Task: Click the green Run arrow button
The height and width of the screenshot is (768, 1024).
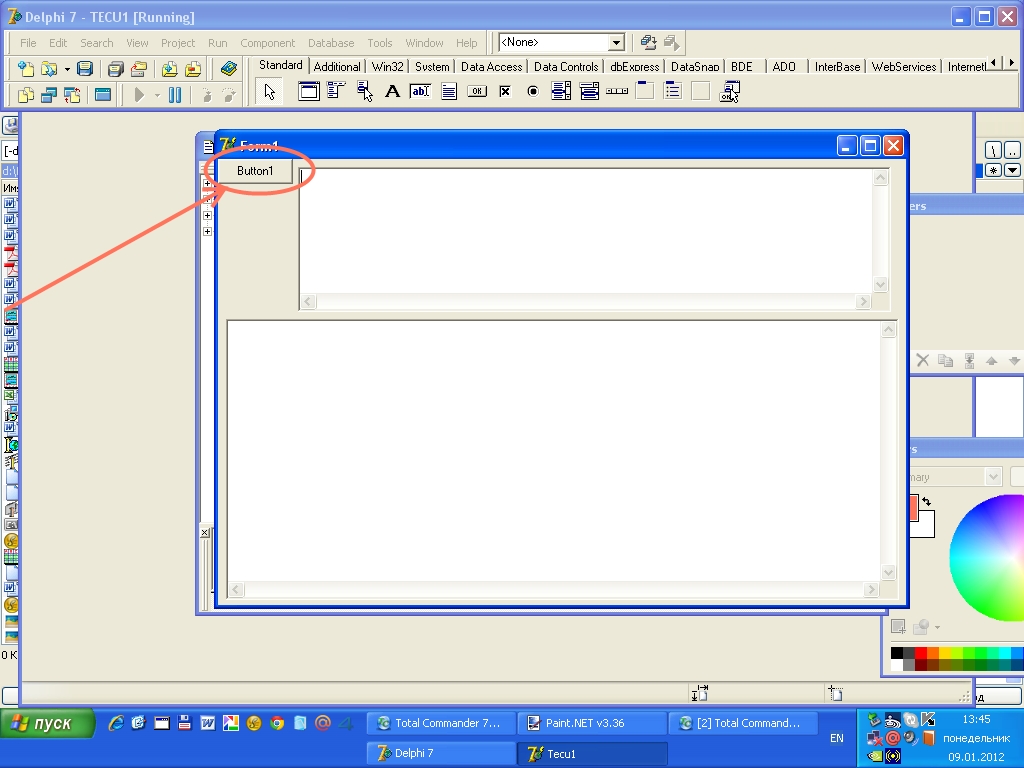Action: [x=138, y=95]
